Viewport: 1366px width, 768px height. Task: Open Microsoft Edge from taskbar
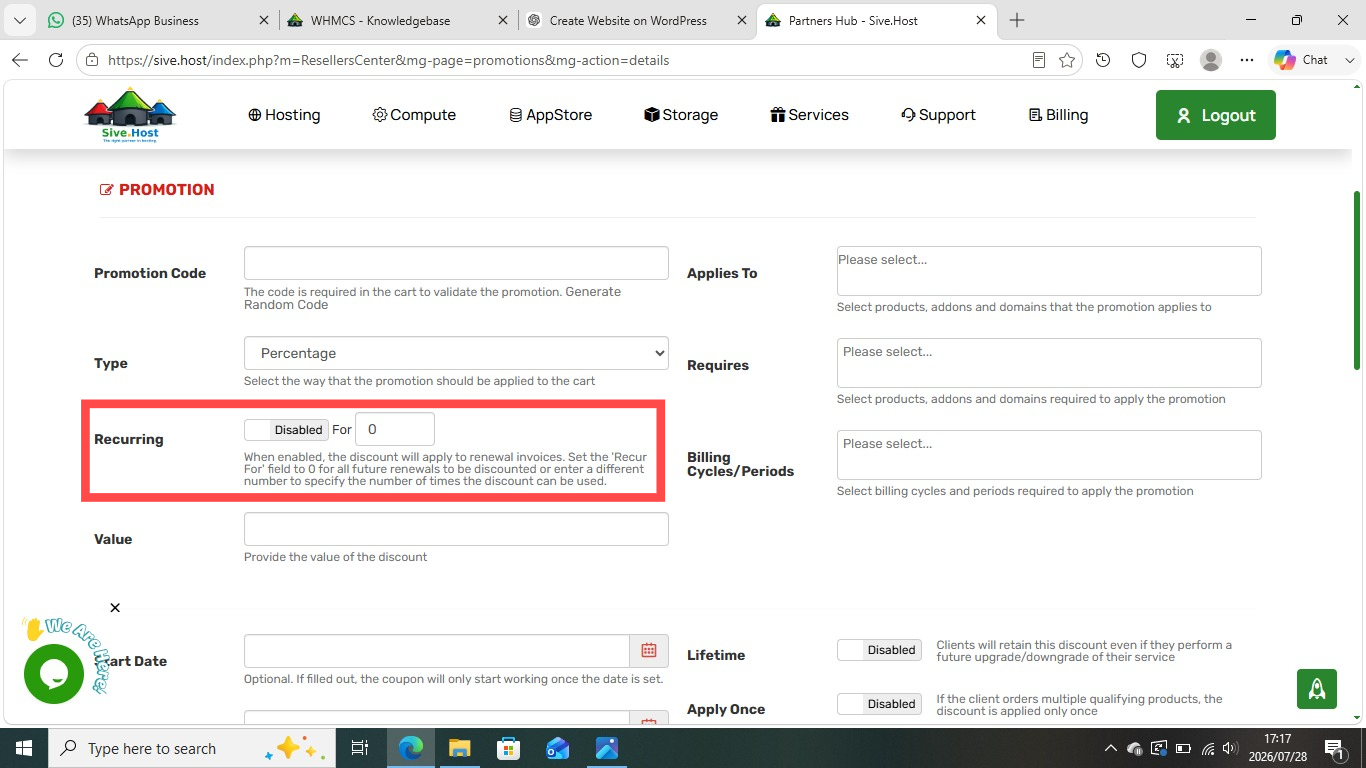click(x=410, y=748)
